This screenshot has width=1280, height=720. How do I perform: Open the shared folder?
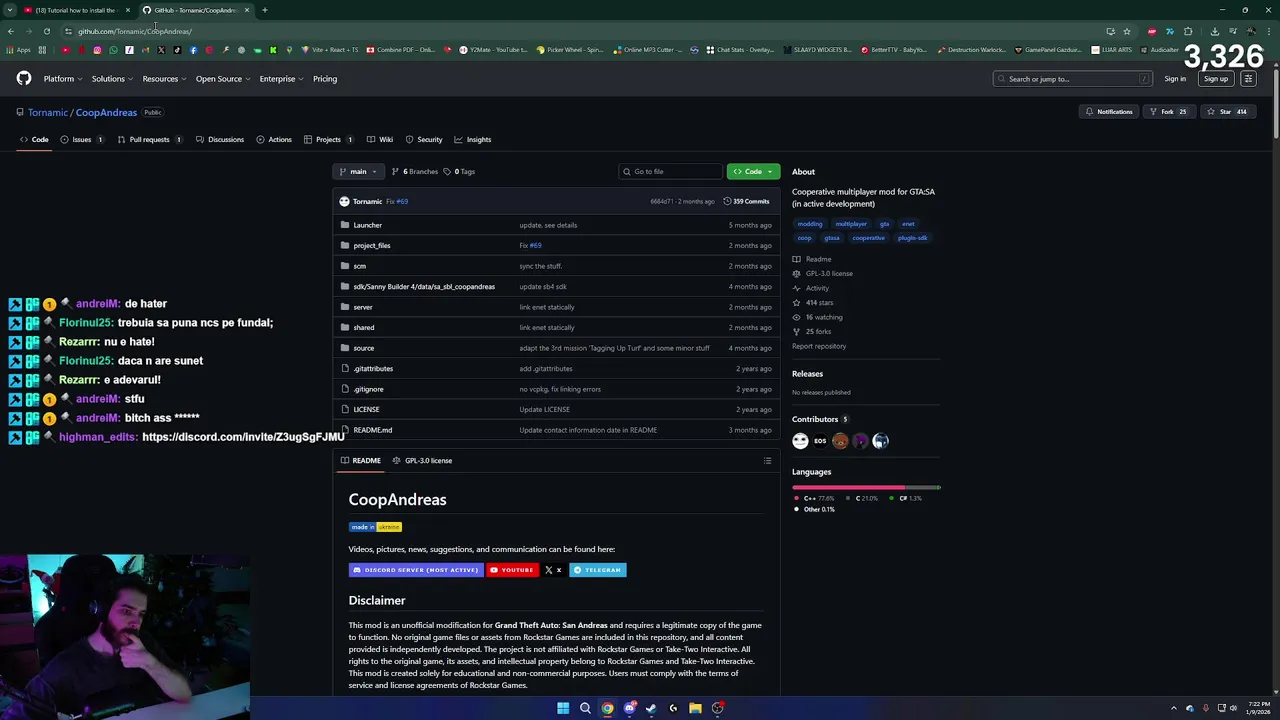tap(363, 328)
